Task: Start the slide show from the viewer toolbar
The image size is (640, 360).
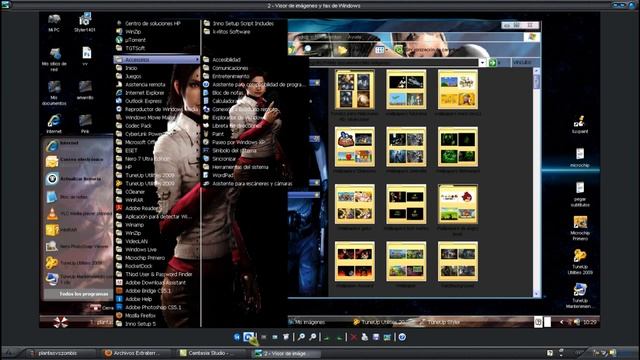Action: pyautogui.click(x=286, y=337)
